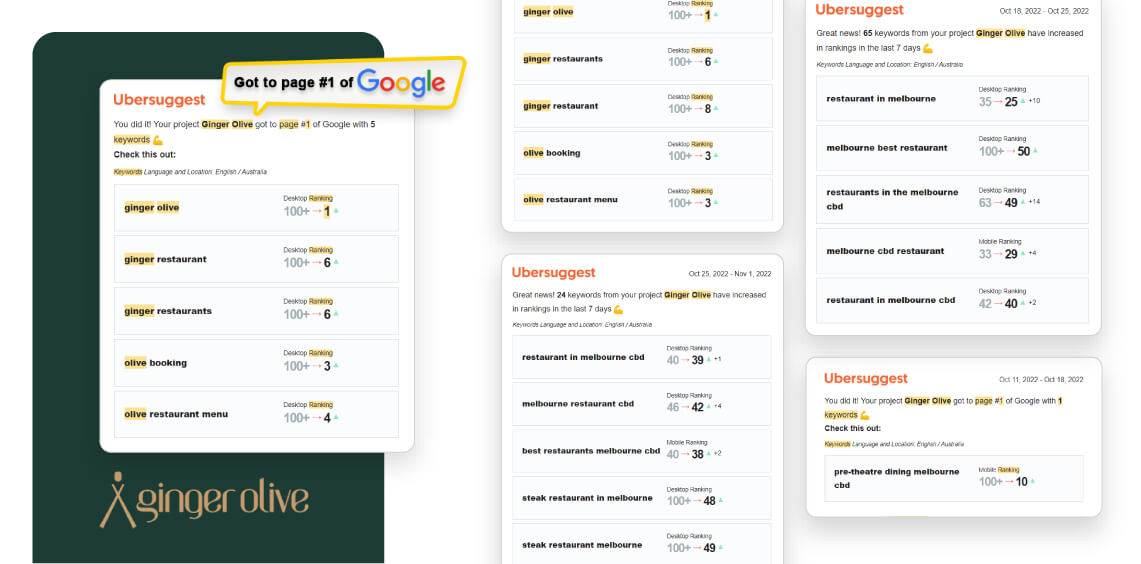Image resolution: width=1141 pixels, height=564 pixels.
Task: Select the 'best restaurants melbourne cbd' keyword
Action: [x=591, y=450]
